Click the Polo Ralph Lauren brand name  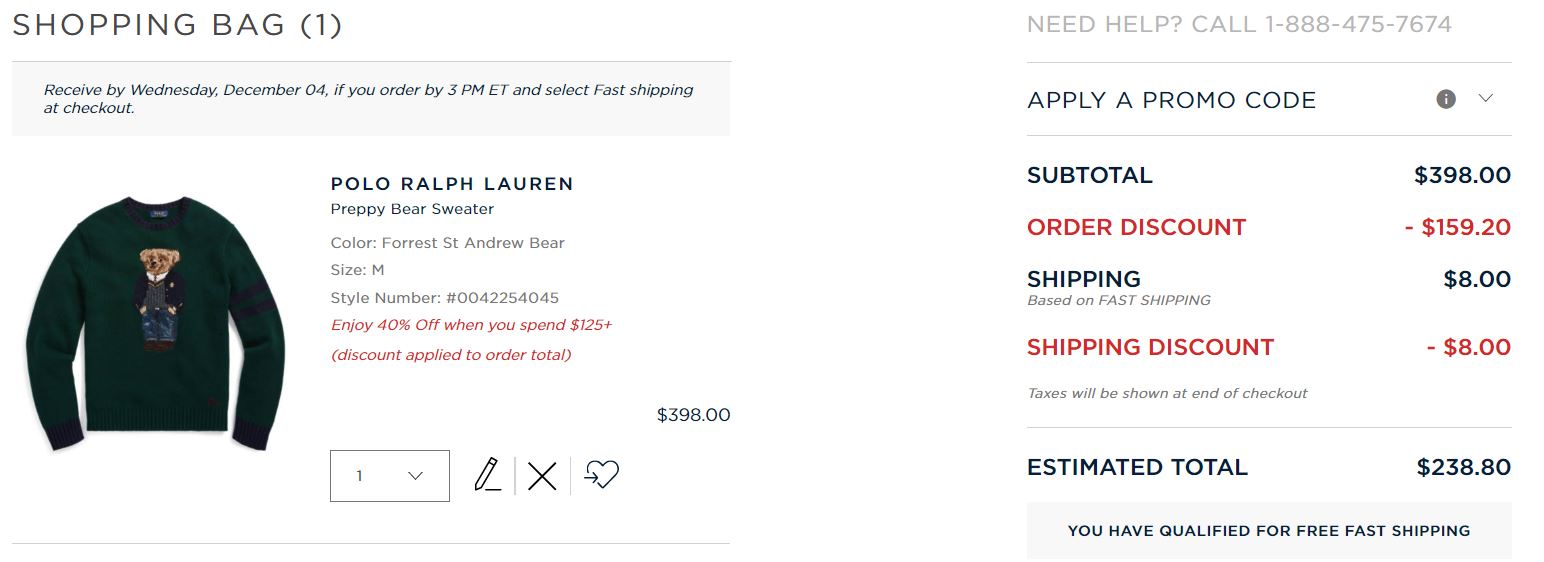(x=452, y=184)
